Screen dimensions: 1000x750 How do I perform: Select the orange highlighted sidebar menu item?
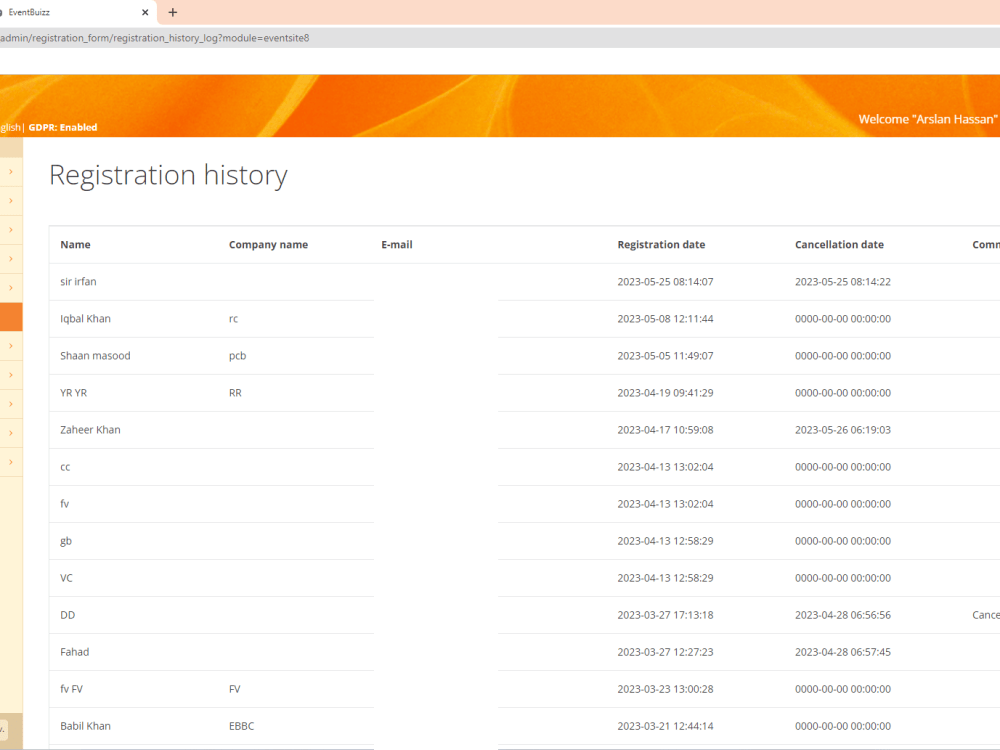(x=11, y=317)
